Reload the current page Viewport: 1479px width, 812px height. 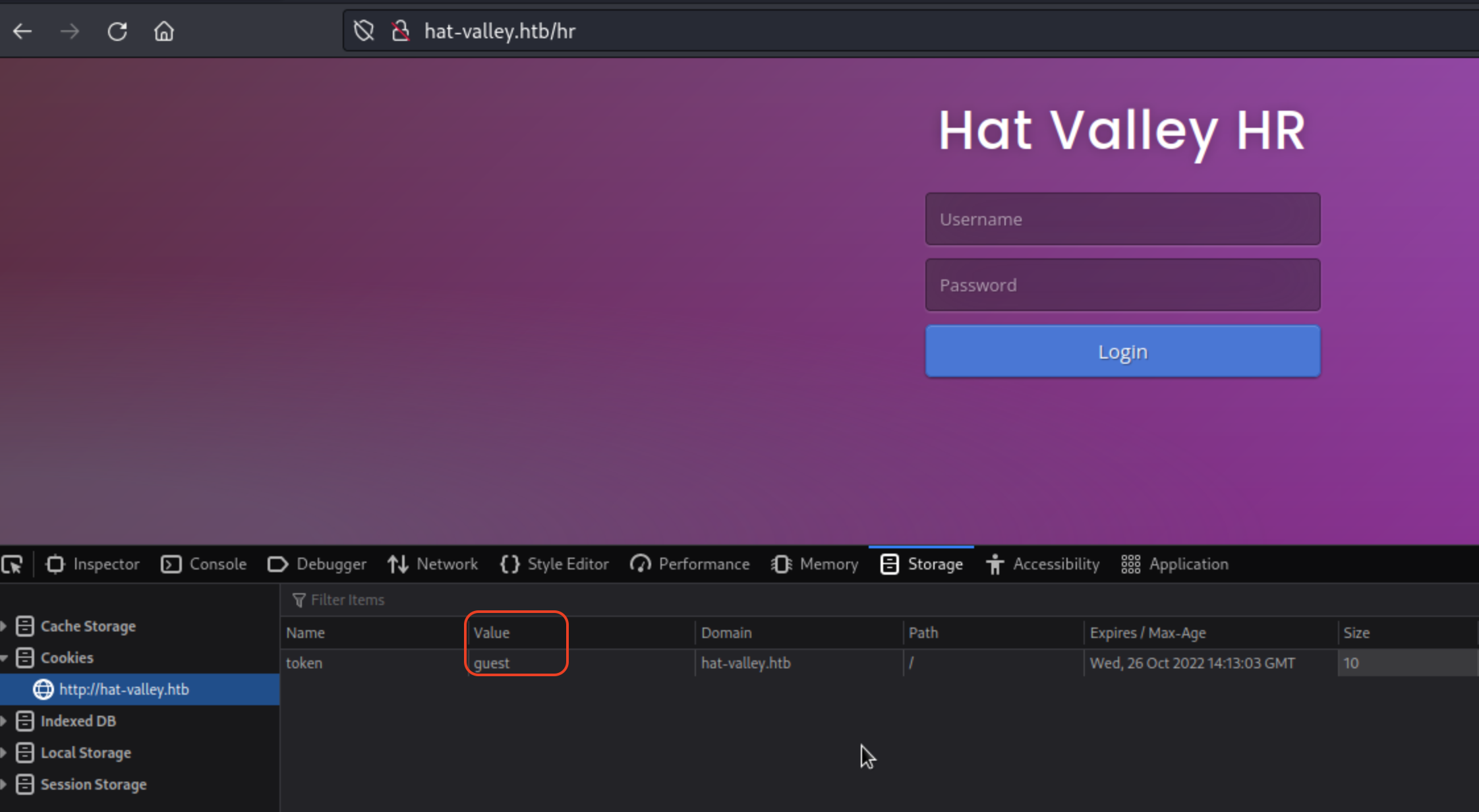117,31
